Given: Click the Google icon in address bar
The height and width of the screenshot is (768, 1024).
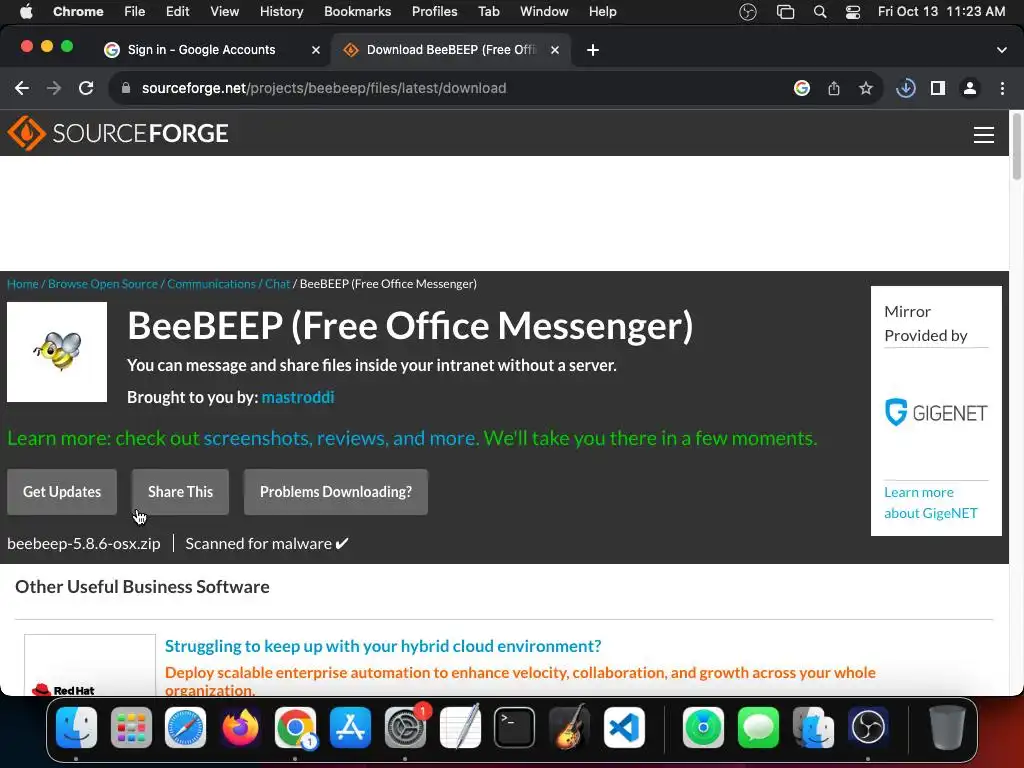Looking at the screenshot, I should pyautogui.click(x=801, y=88).
